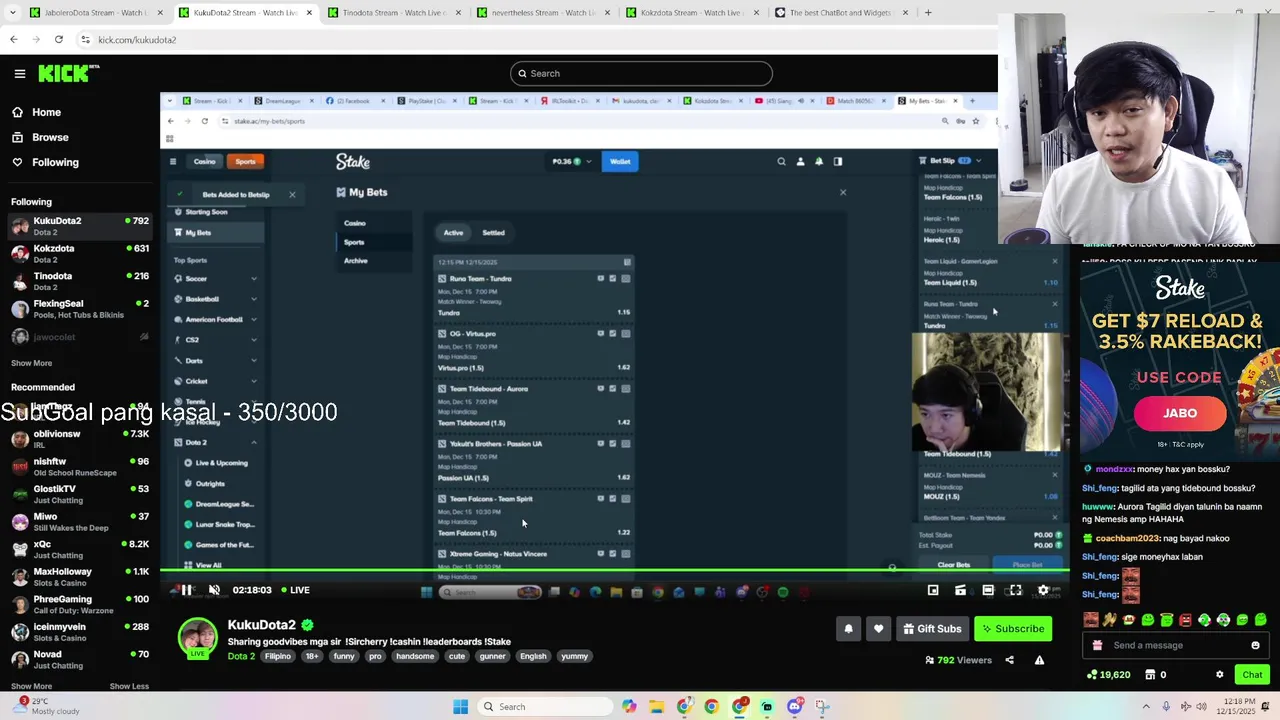Insert the praying hands emote

[1109, 620]
